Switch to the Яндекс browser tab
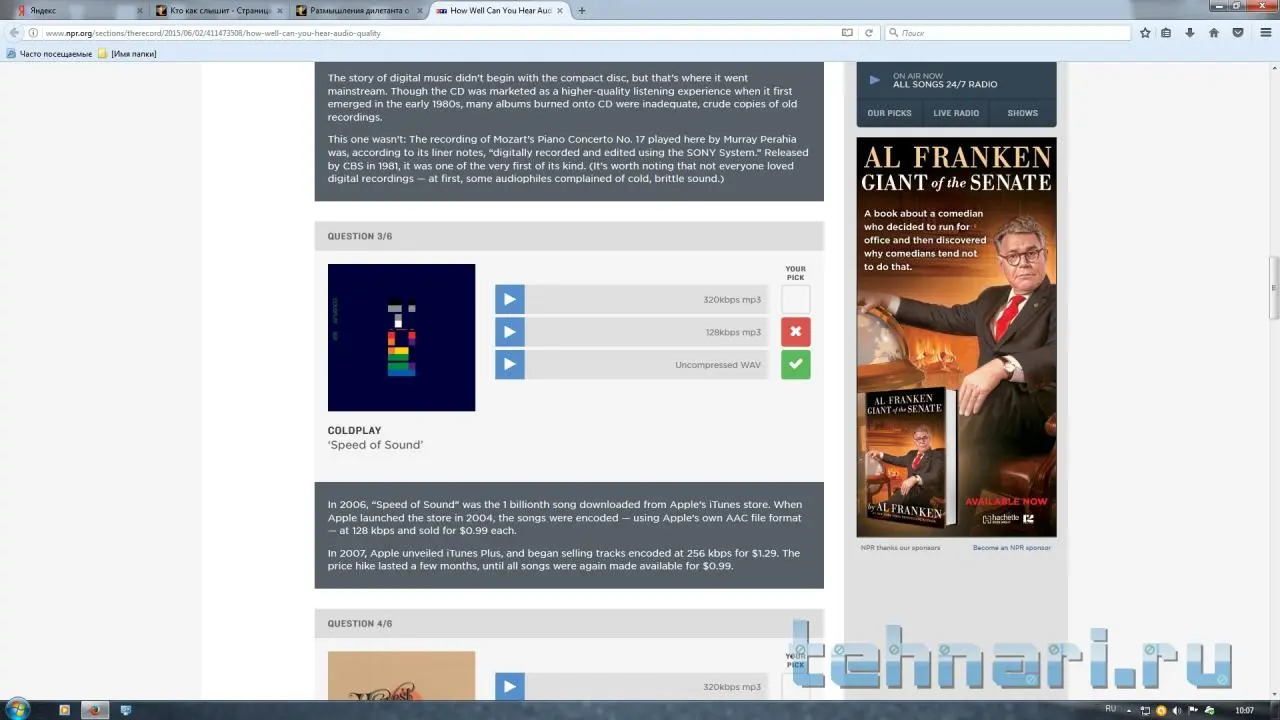Viewport: 1280px width, 720px height. 78,10
